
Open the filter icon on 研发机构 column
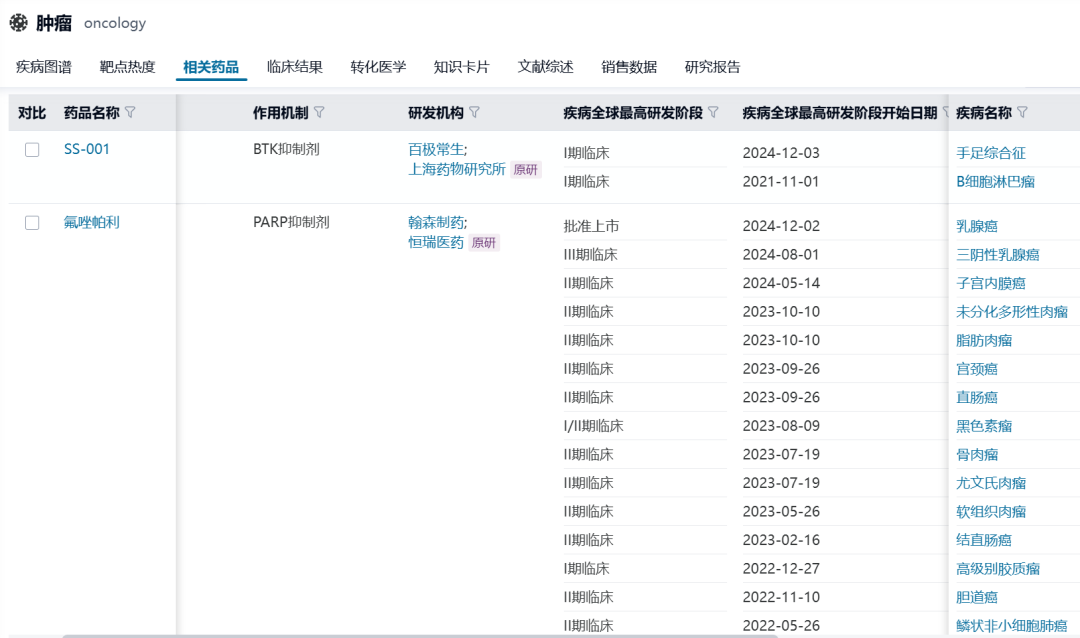474,113
